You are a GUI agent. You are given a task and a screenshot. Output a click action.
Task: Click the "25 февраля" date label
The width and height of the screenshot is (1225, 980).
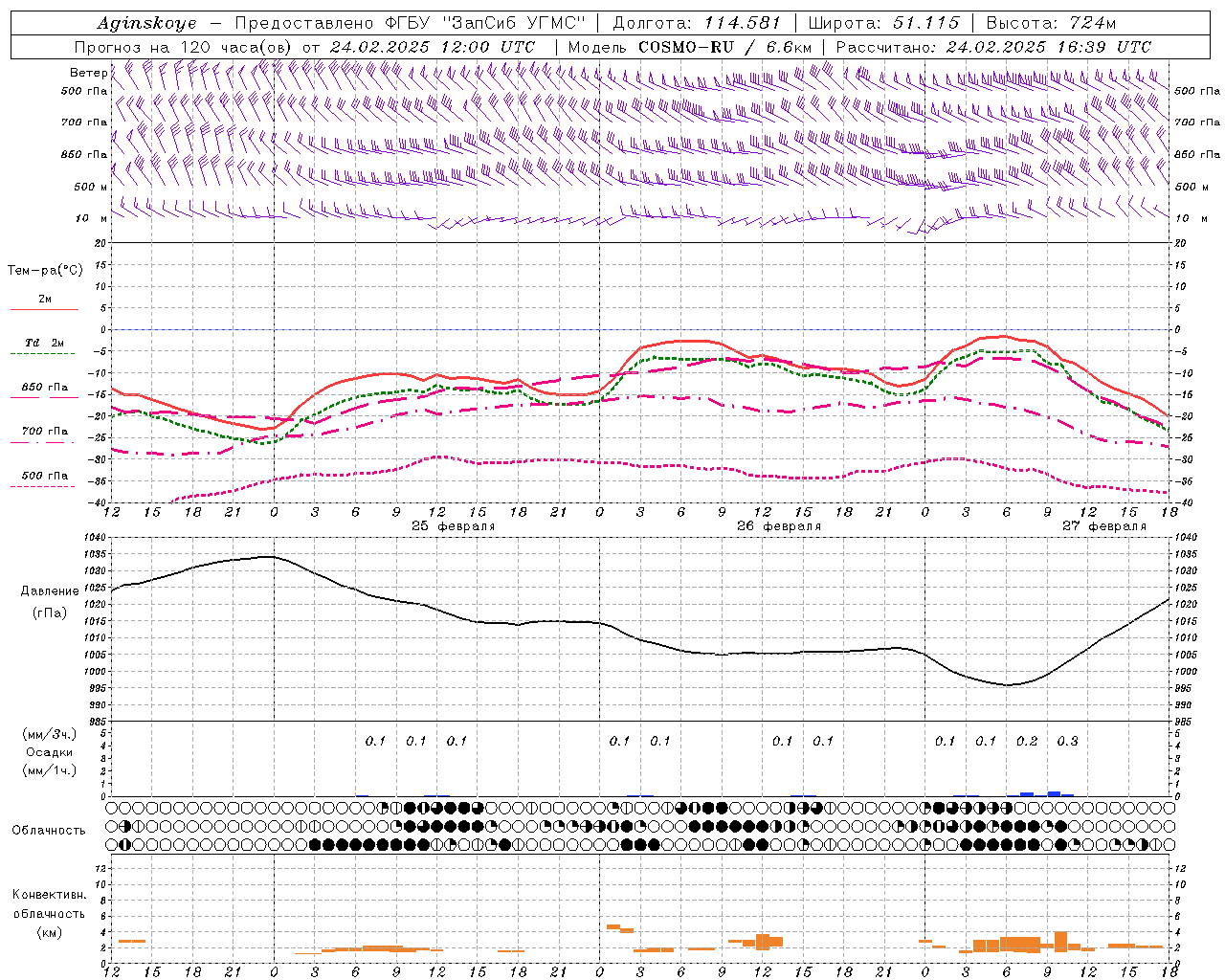click(x=454, y=526)
